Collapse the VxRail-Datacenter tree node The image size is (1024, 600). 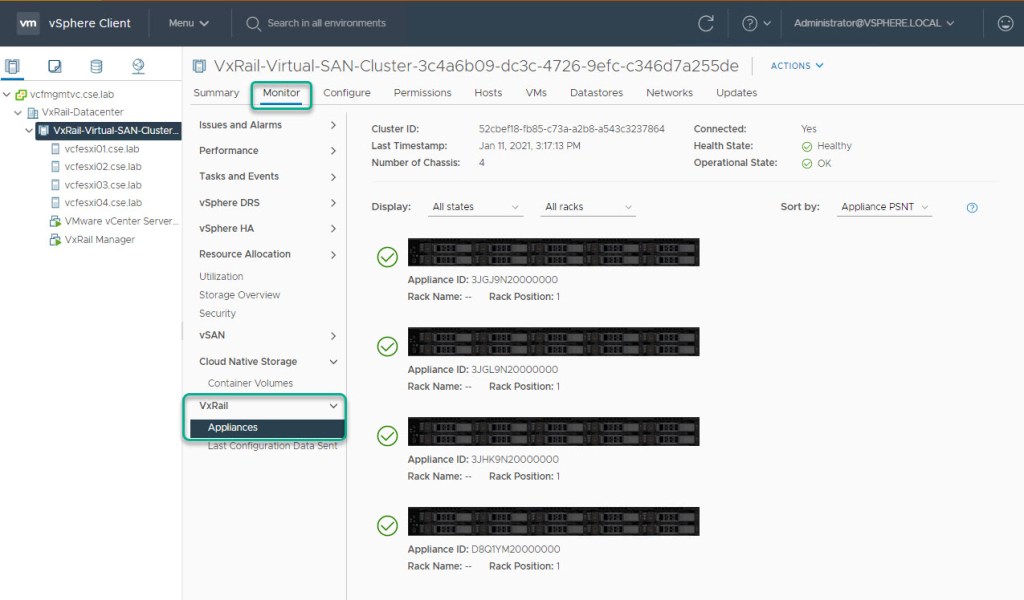(19, 112)
